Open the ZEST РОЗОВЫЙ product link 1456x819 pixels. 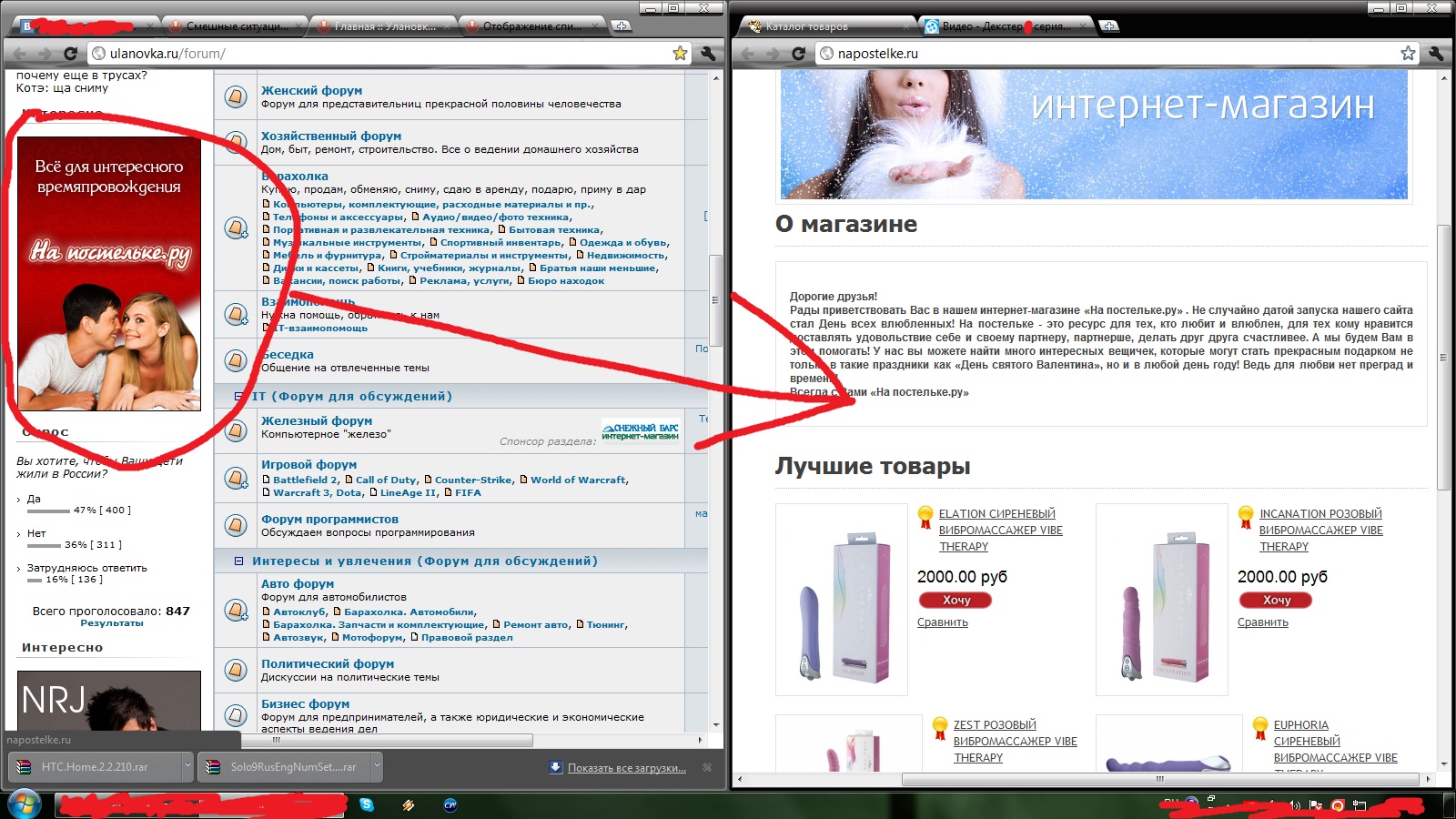click(x=1016, y=742)
